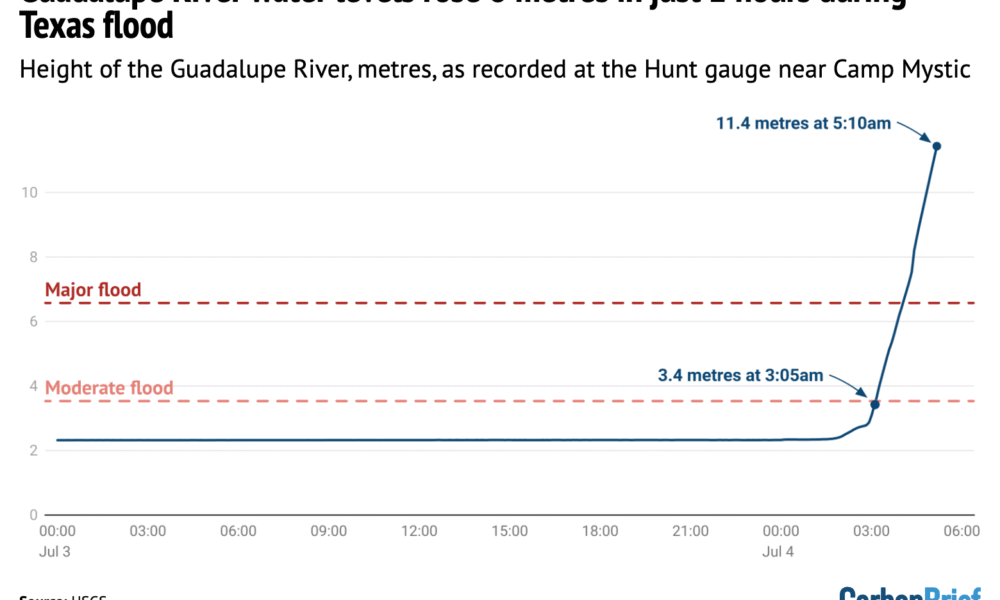Click the "Texas flood" headline text
This screenshot has height=600, width=1000.
tap(96, 25)
